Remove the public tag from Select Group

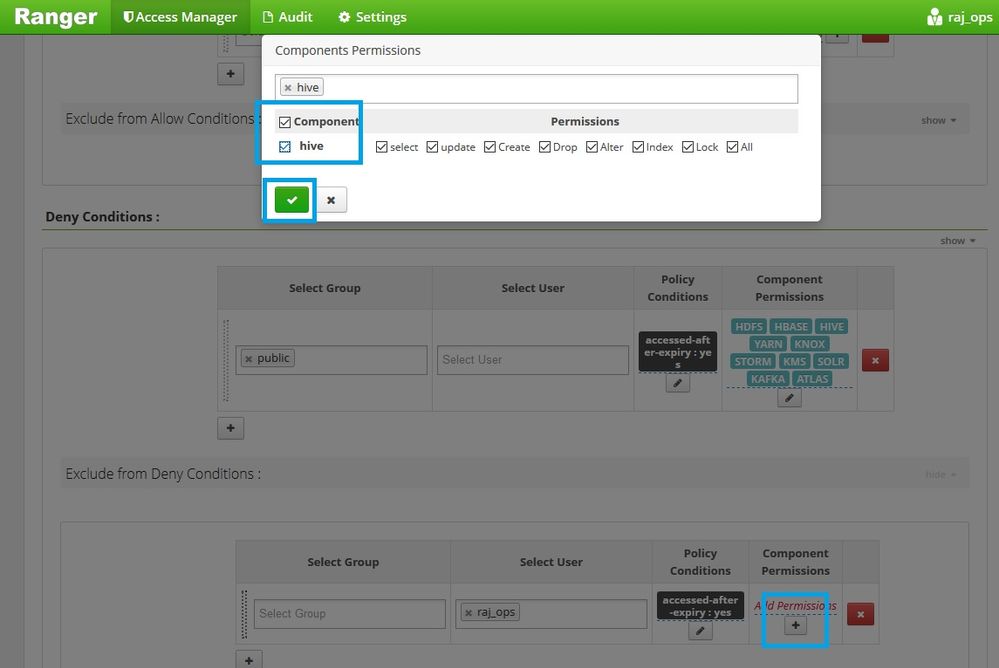[249, 359]
